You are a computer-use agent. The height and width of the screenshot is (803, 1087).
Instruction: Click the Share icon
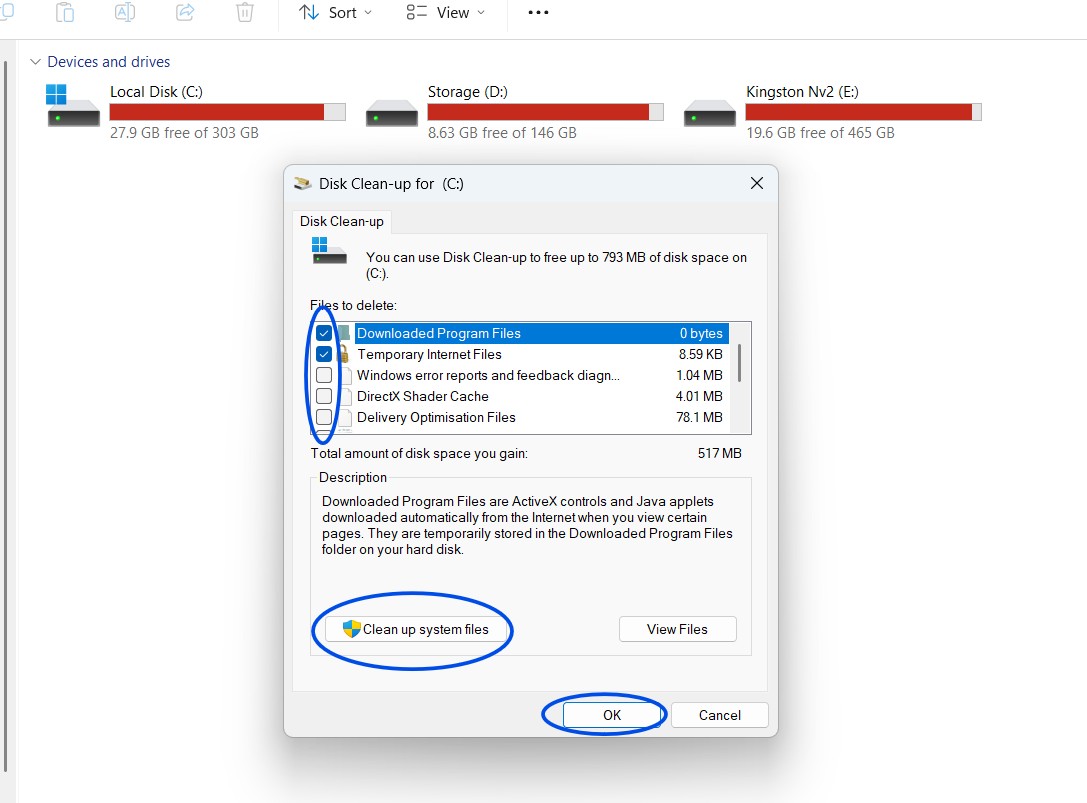[x=185, y=13]
